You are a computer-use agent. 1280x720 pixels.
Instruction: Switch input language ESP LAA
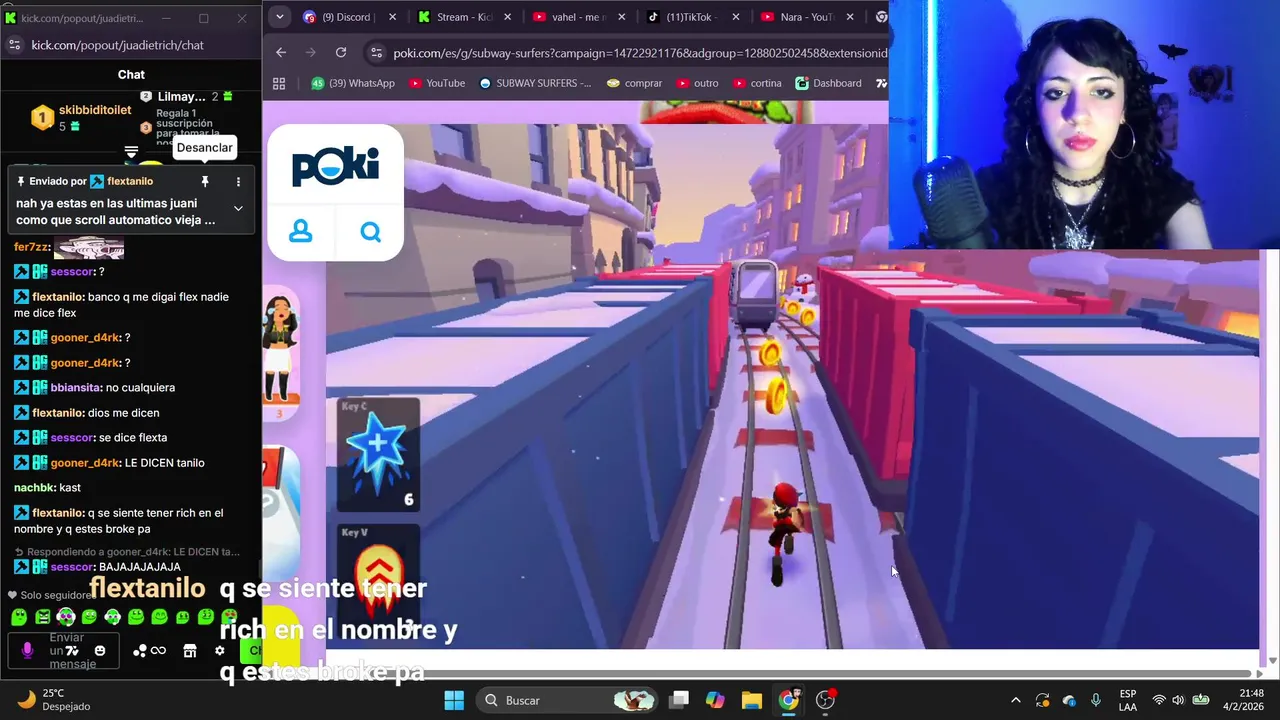coord(1128,700)
